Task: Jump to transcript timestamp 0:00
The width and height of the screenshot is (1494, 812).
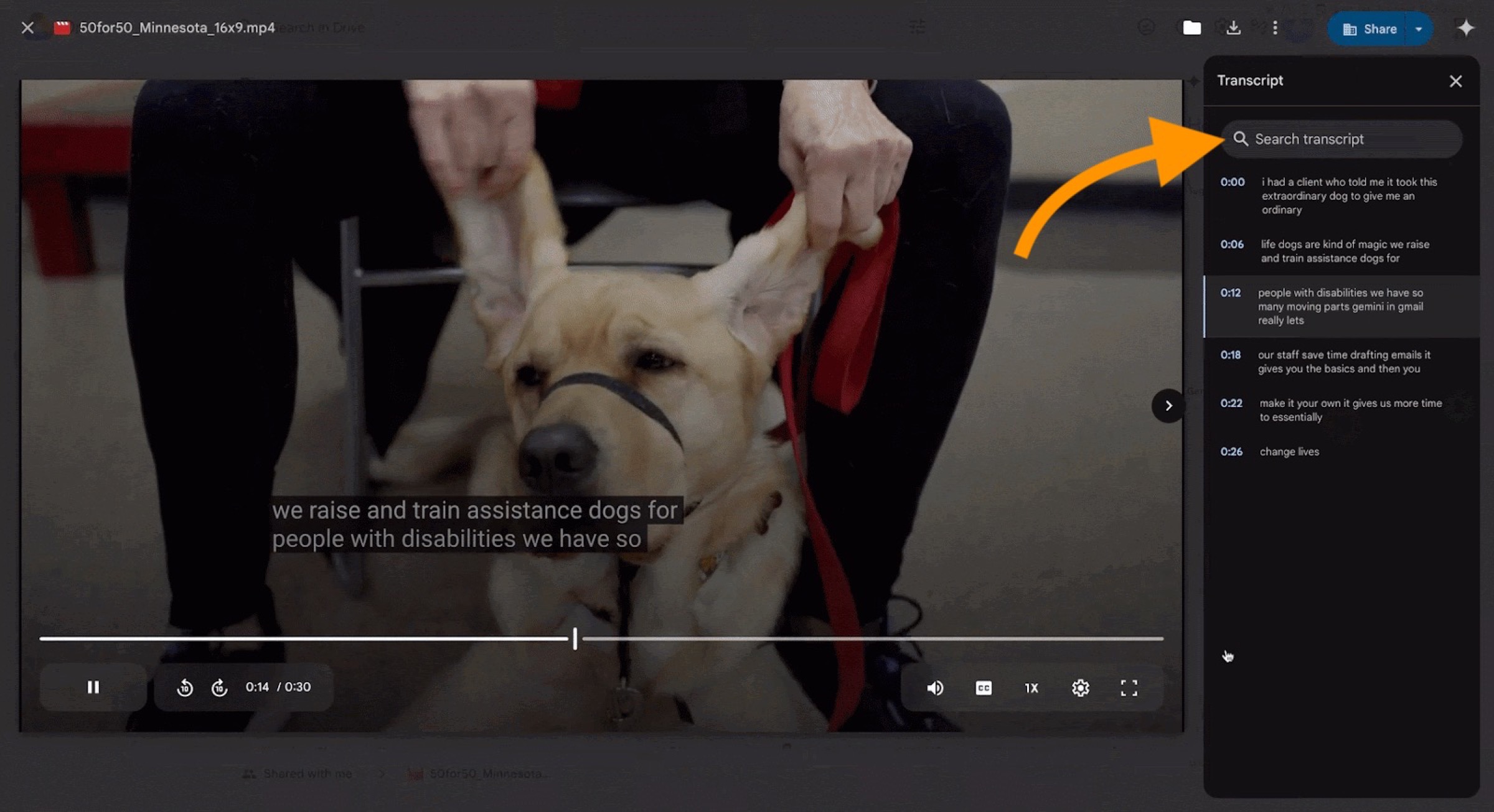Action: [x=1232, y=182]
